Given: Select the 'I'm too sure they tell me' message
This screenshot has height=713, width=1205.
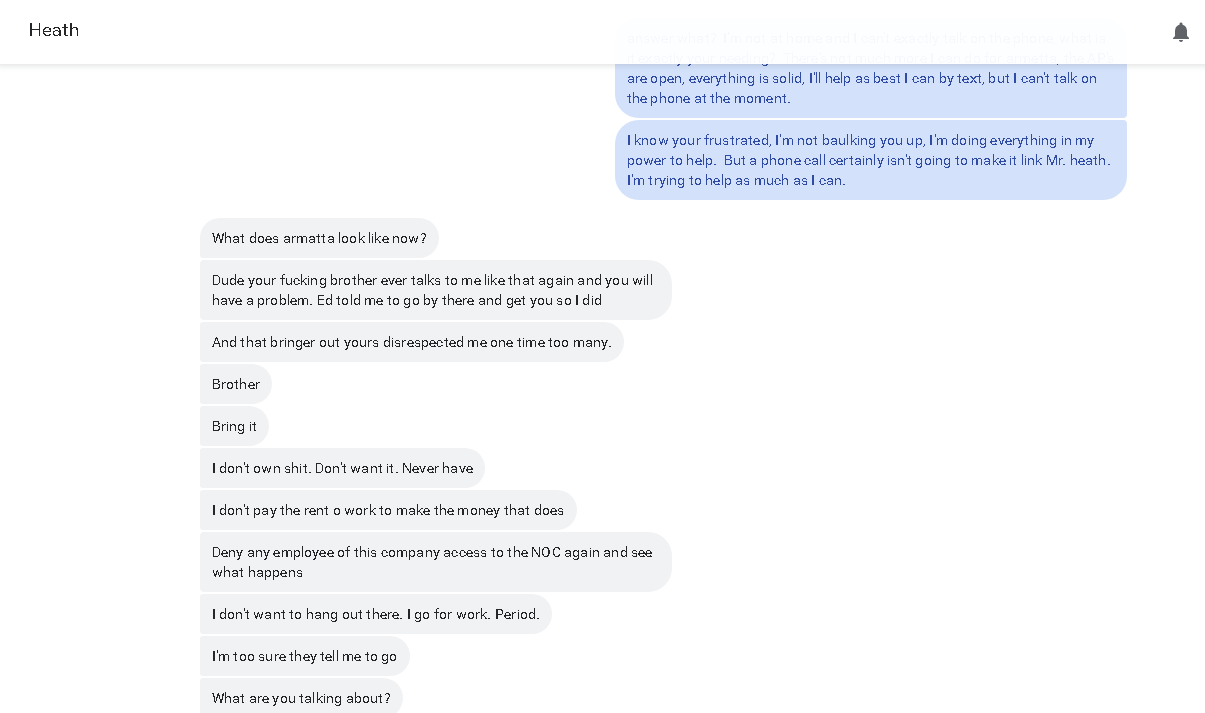Looking at the screenshot, I should (x=304, y=656).
